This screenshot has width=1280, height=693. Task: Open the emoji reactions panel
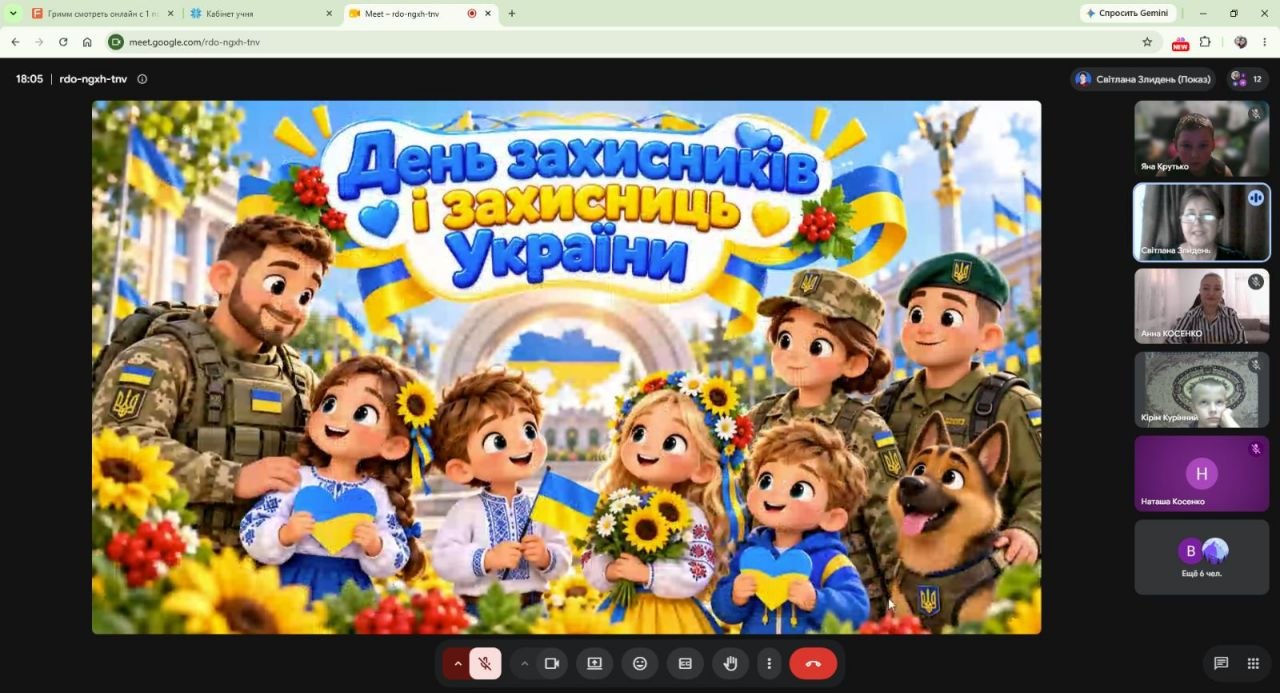pyautogui.click(x=640, y=663)
